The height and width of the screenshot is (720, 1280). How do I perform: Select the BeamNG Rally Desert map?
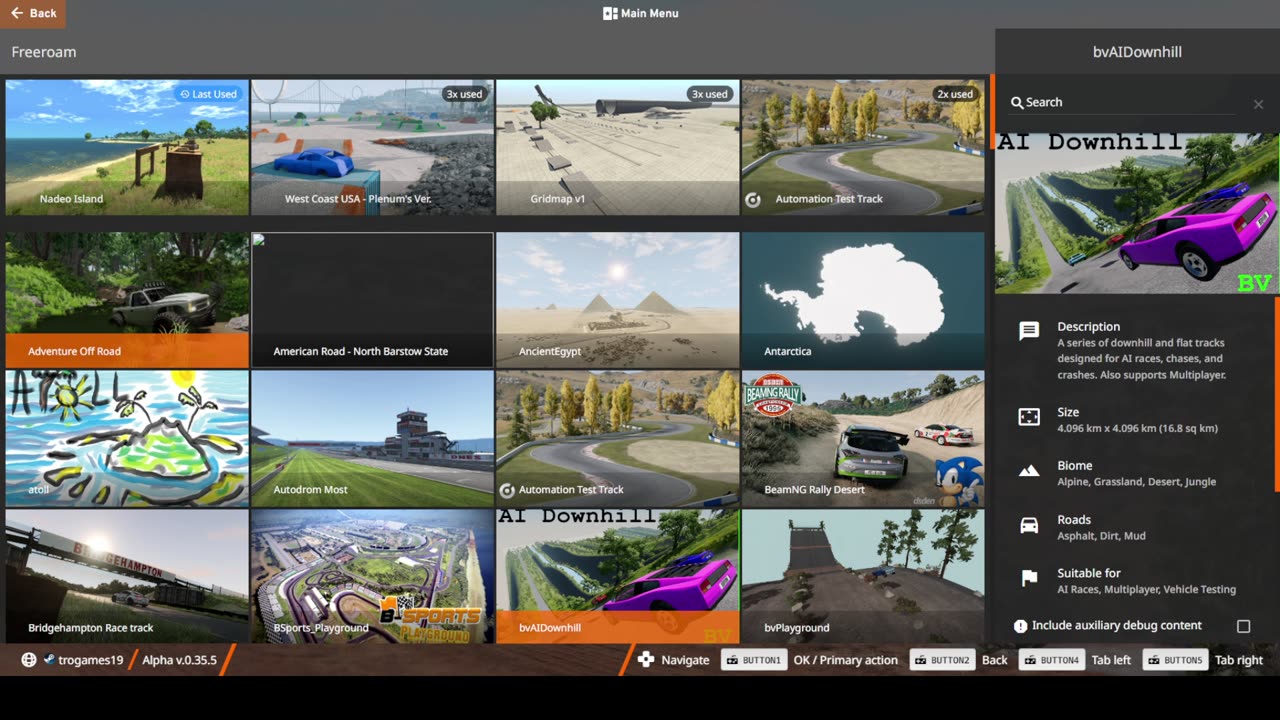pos(863,438)
